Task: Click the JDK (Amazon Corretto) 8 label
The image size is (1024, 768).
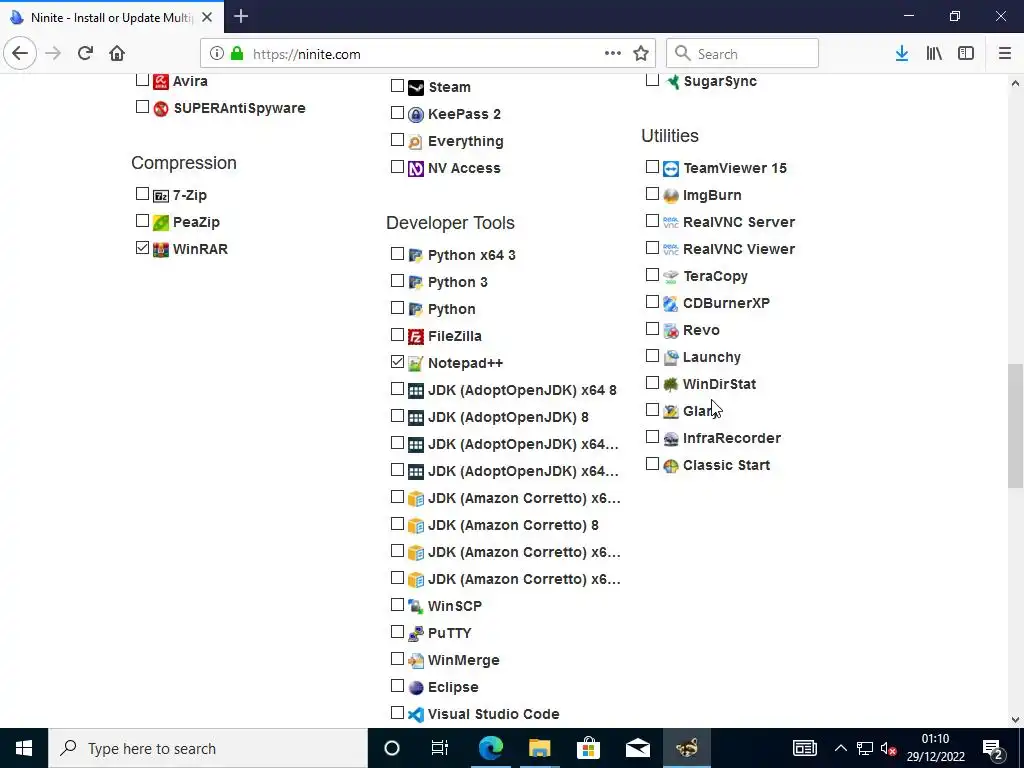Action: [513, 526]
